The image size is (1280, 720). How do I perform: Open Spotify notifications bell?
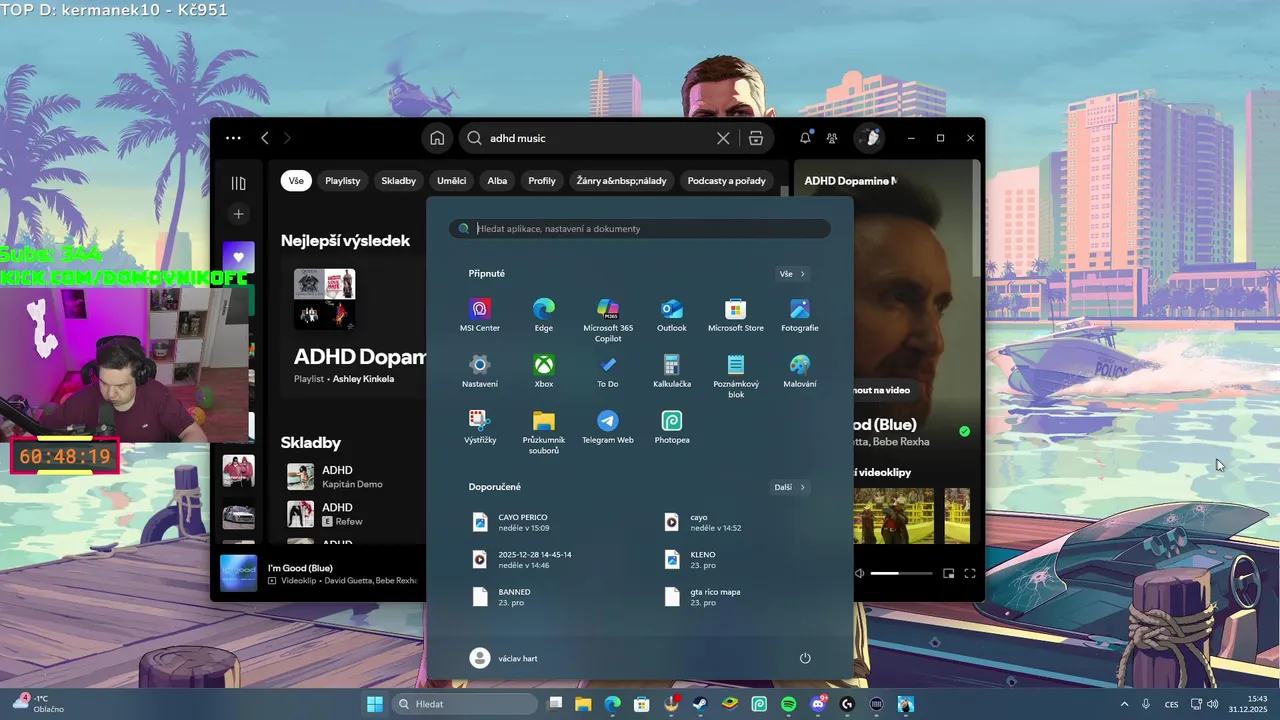(x=805, y=138)
